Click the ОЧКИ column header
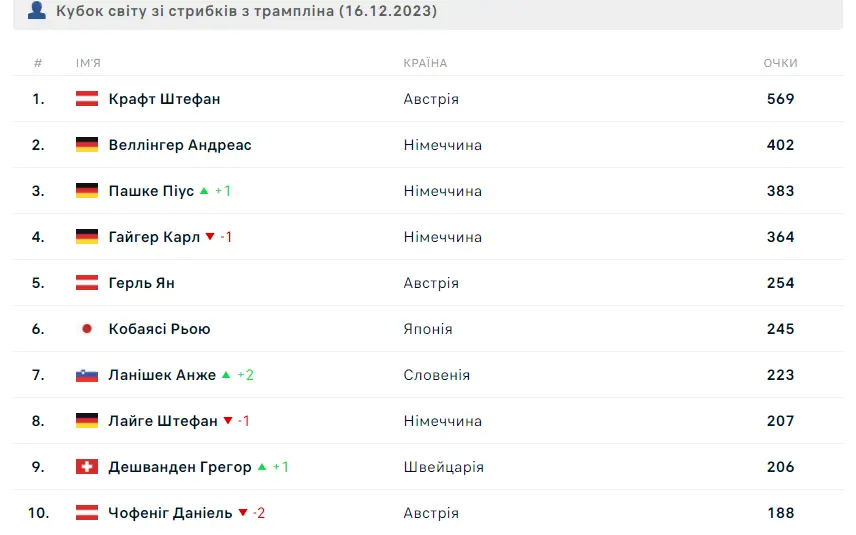The image size is (856, 535). point(781,63)
